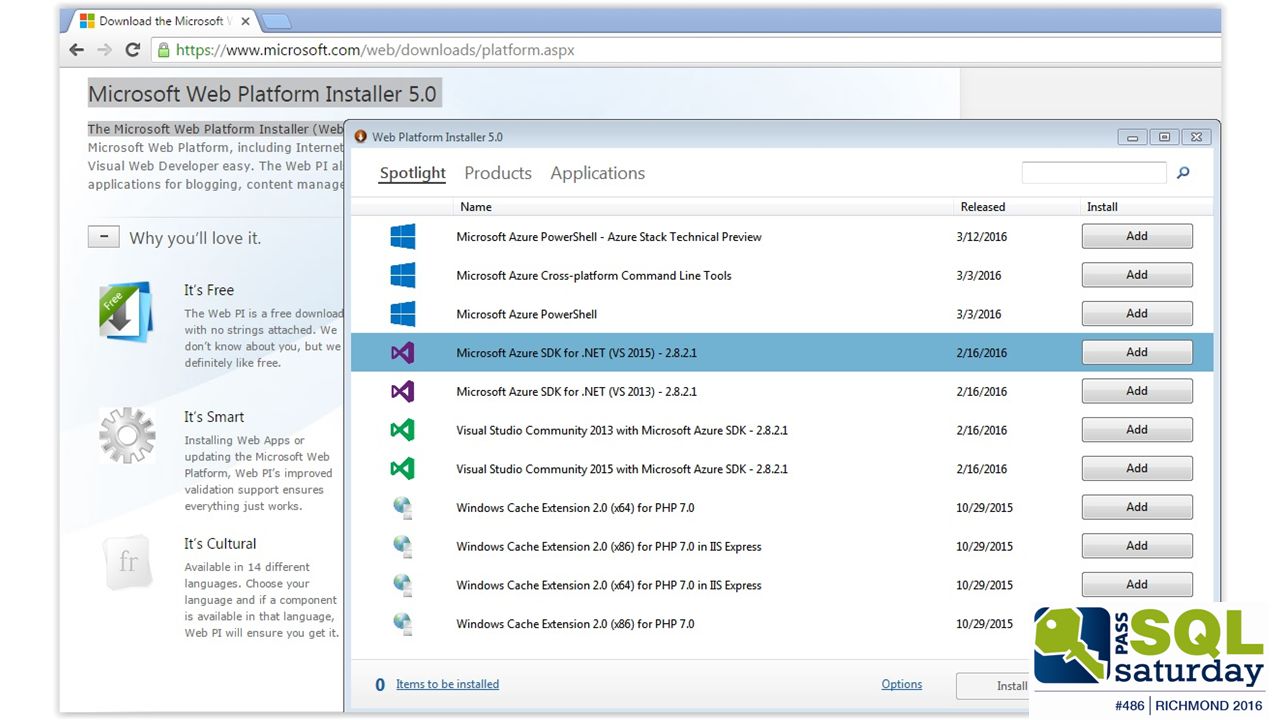1280x720 pixels.
Task: Click the It's Cultural 'fr' icon on webpage
Action: click(128, 561)
